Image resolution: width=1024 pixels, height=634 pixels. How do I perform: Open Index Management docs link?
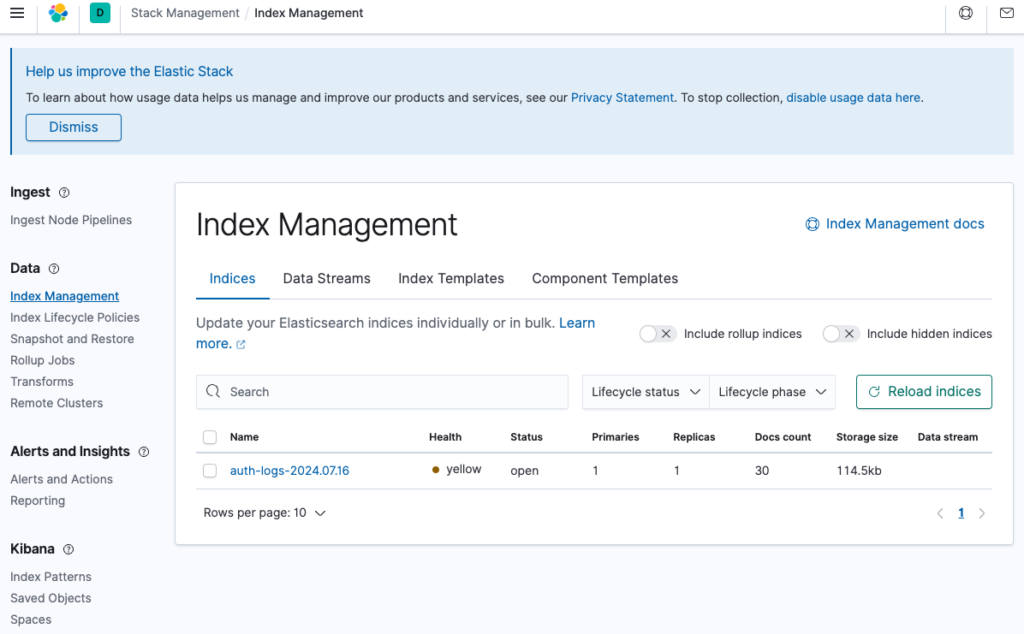pos(895,224)
